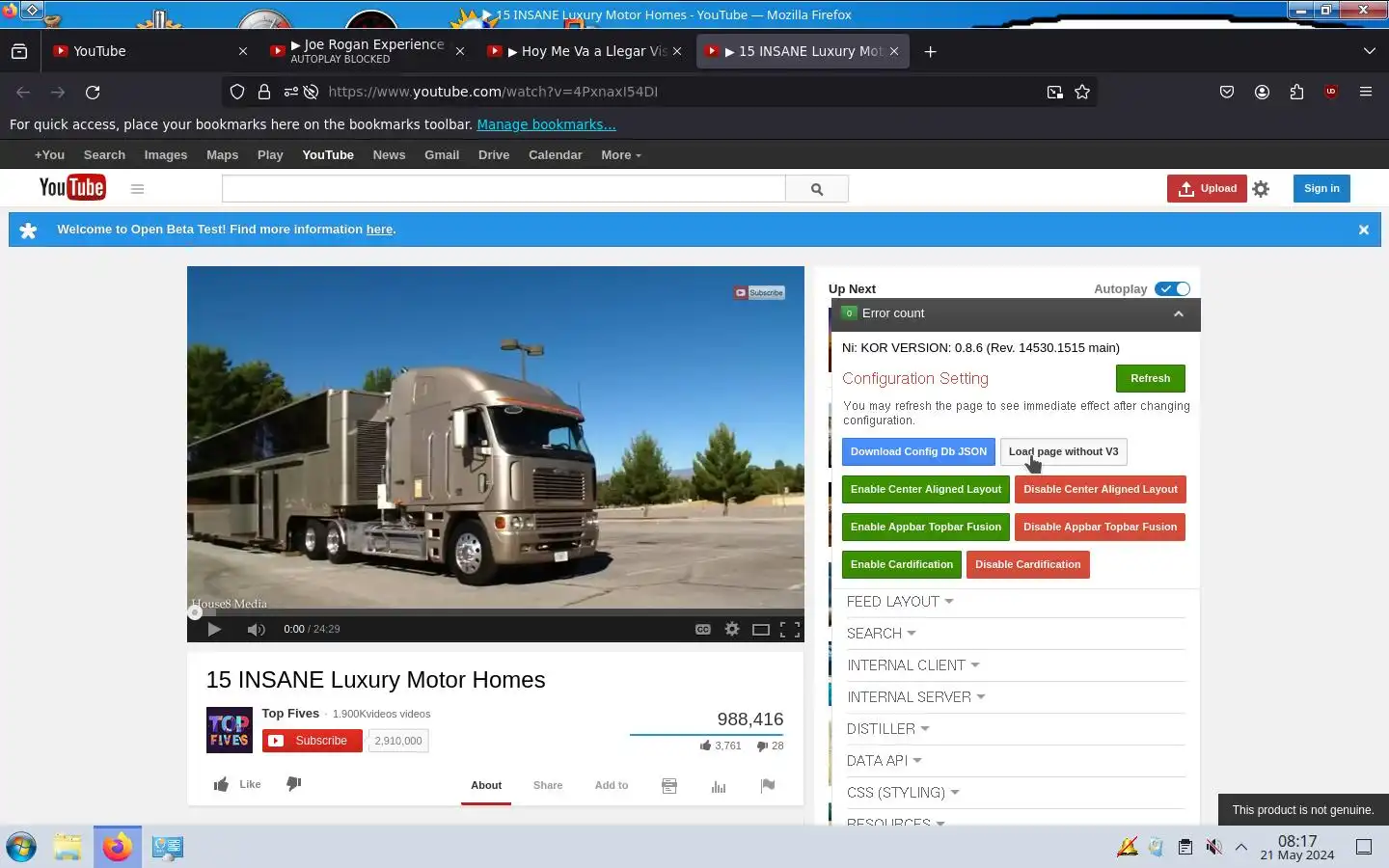Viewport: 1389px width, 868px height.
Task: Open Manage bookmarks link
Action: [x=546, y=124]
